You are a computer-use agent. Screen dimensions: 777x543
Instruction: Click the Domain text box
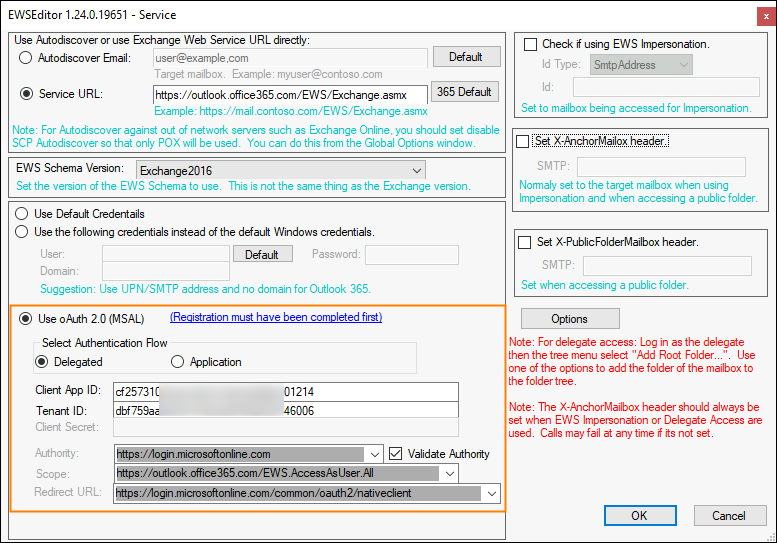point(166,272)
